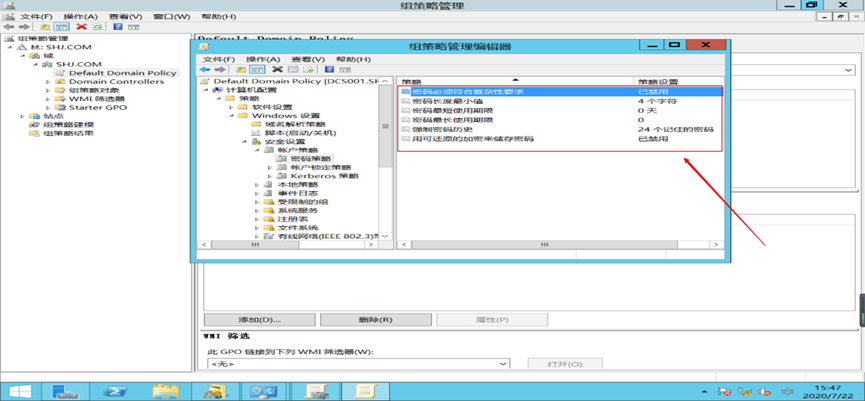Click the action pane icon in the 组策略管理 toolbar

pos(134,26)
